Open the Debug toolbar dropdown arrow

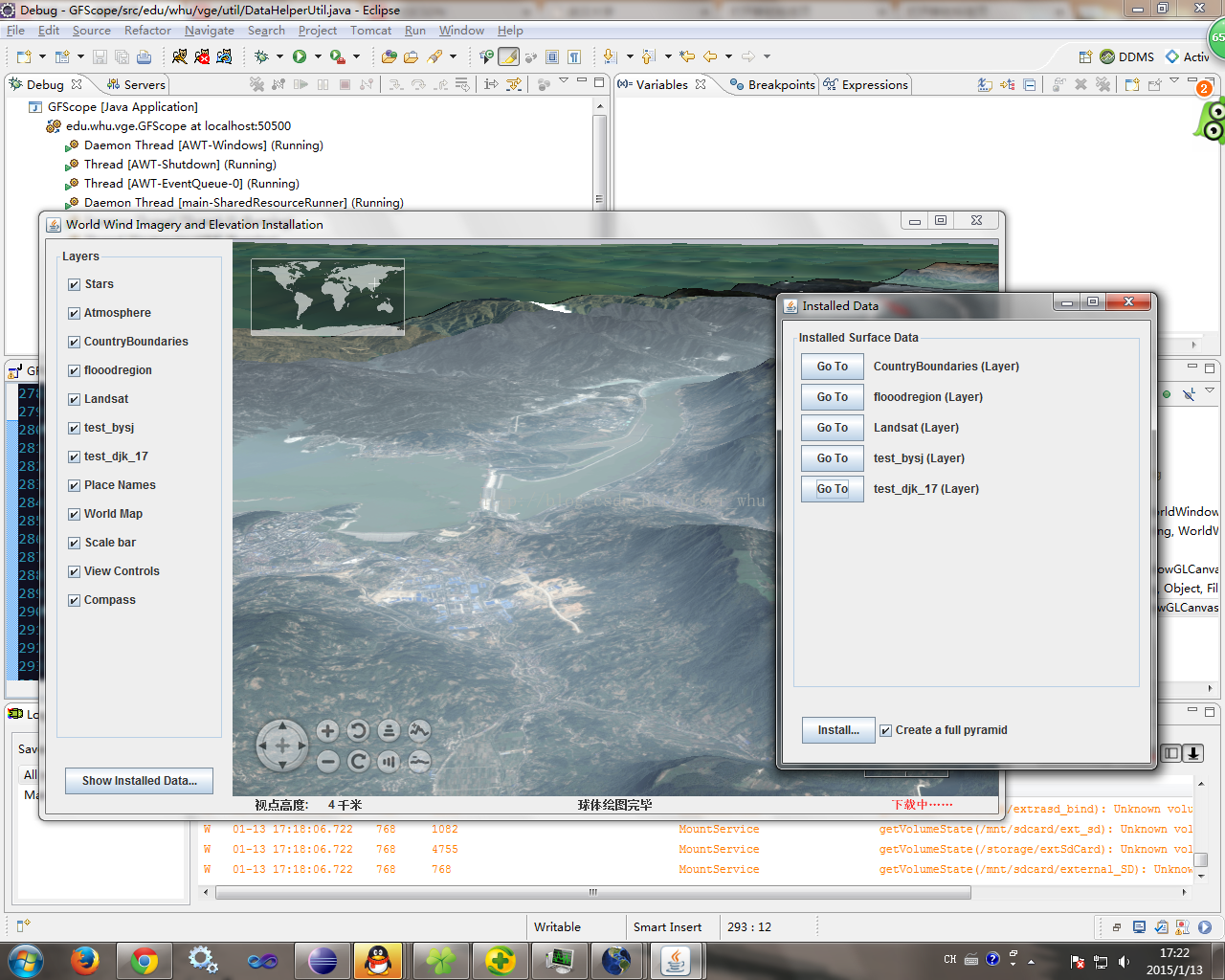coord(279,56)
